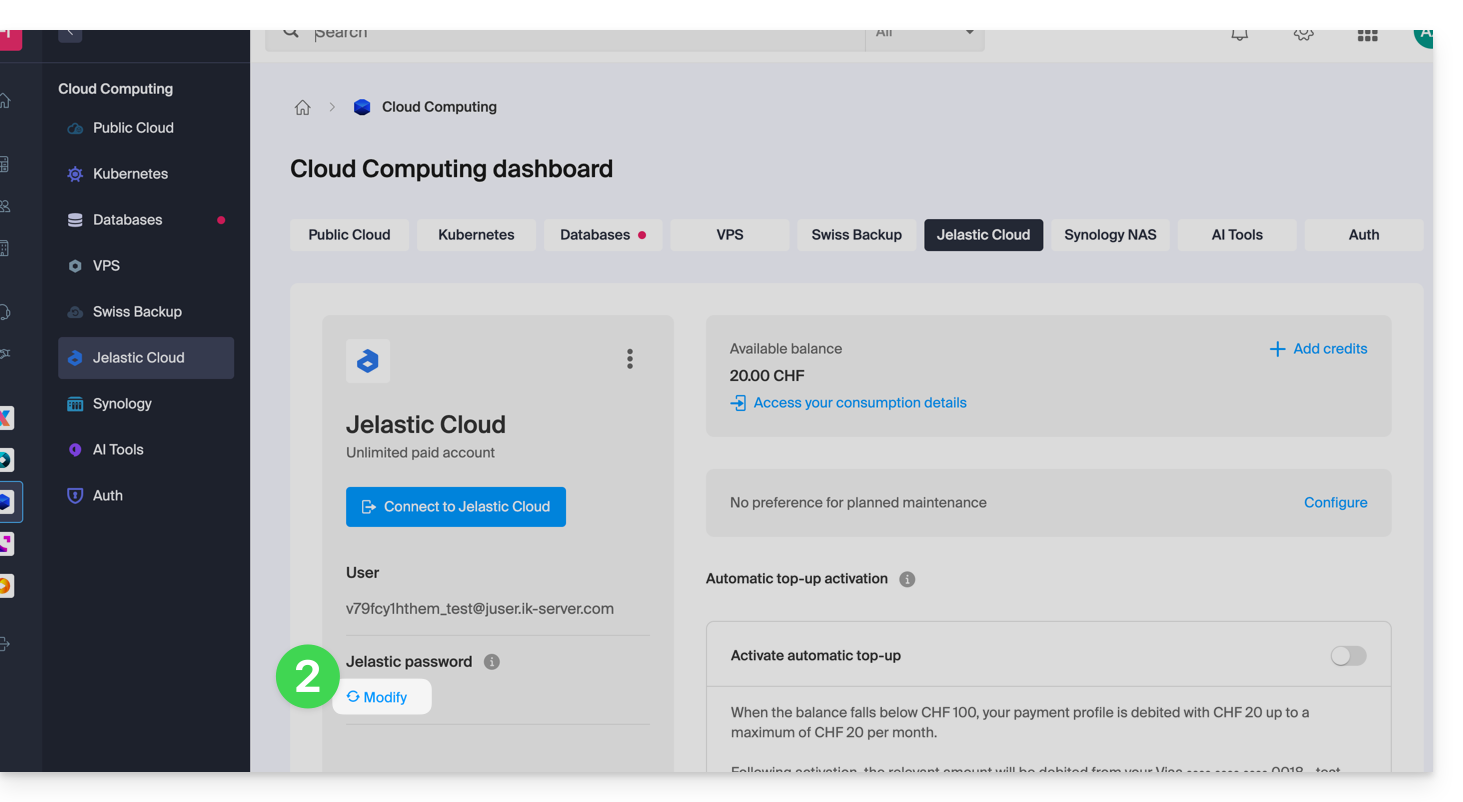Click the Search input field
This screenshot has width=1463, height=802.
[580, 36]
